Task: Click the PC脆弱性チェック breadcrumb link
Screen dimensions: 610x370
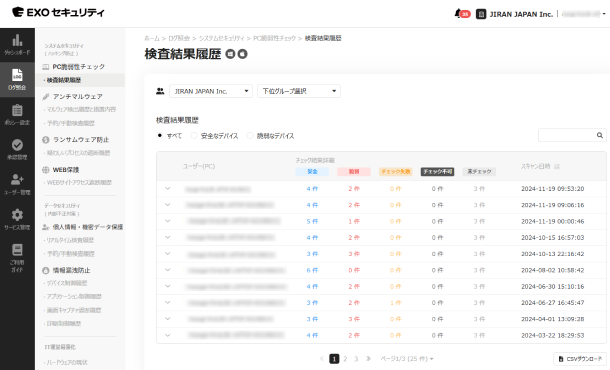Action: [274, 38]
